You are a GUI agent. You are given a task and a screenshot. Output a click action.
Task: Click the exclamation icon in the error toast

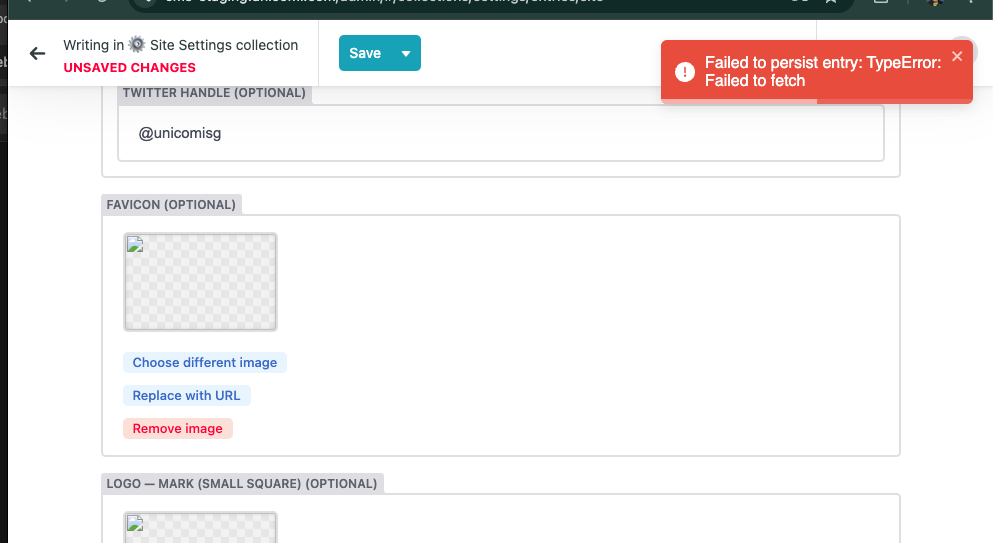[685, 72]
